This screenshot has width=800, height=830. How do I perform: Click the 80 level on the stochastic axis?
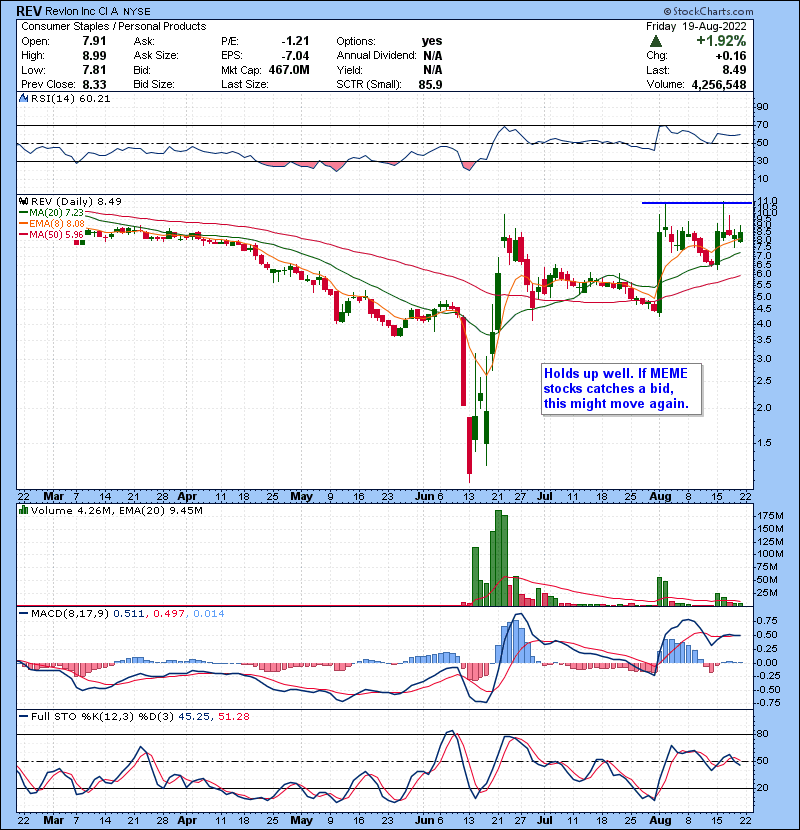point(763,734)
